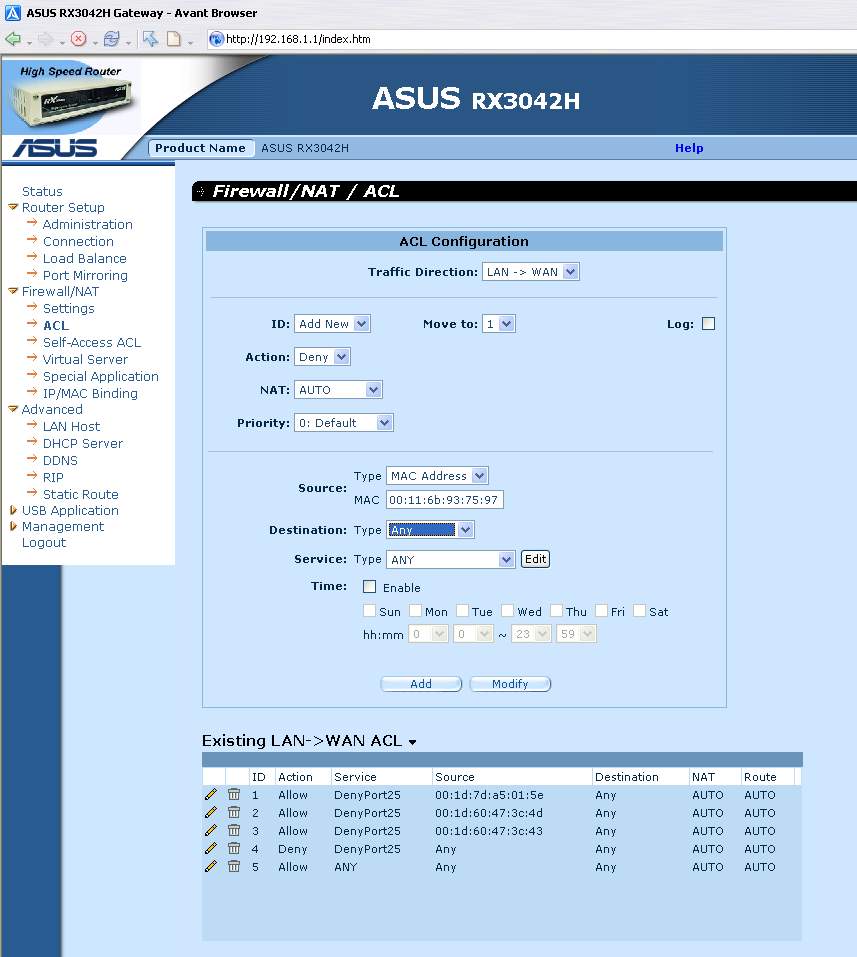
Task: Open the Status page
Action: [x=42, y=191]
